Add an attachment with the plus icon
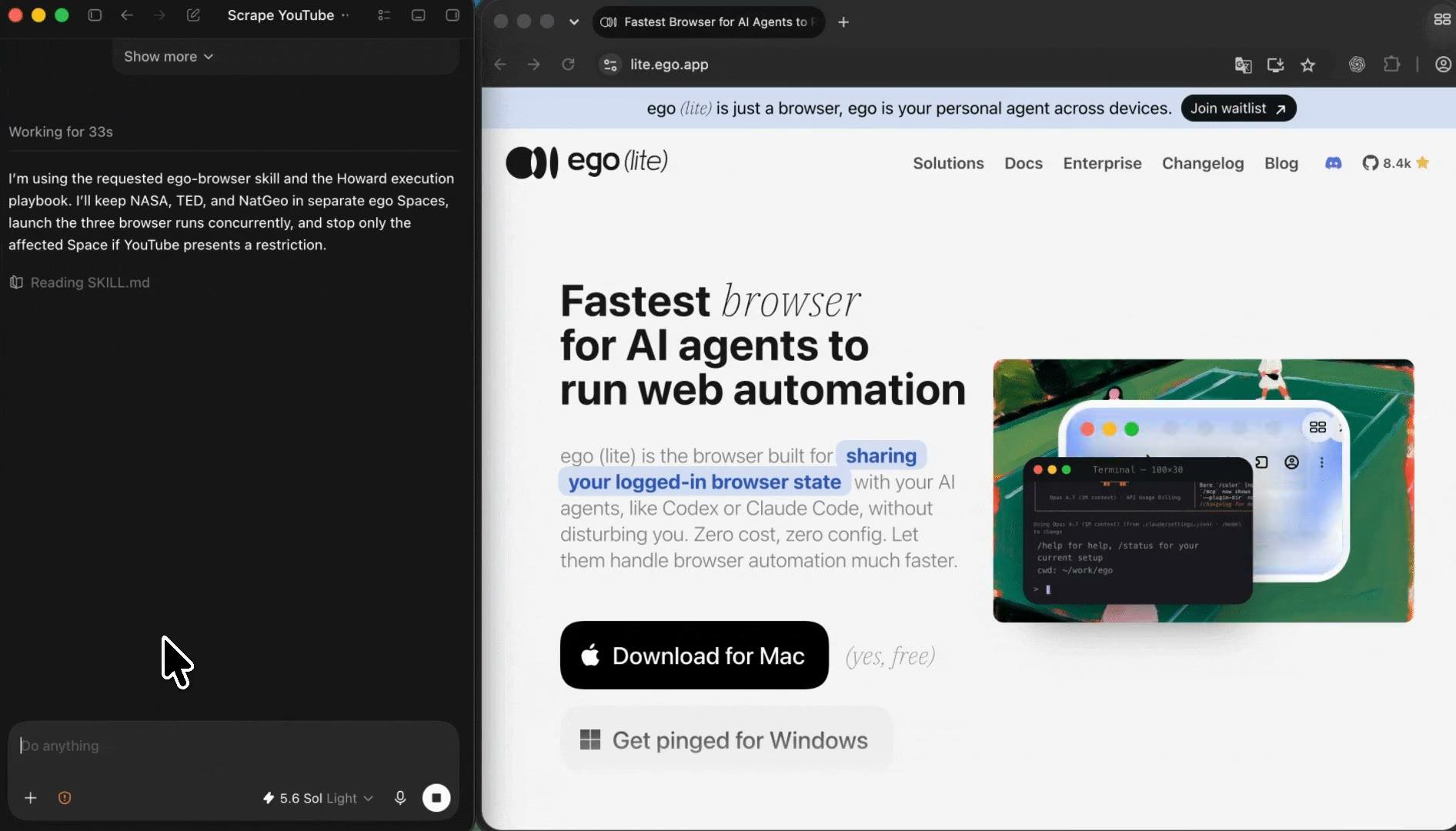 pos(31,798)
